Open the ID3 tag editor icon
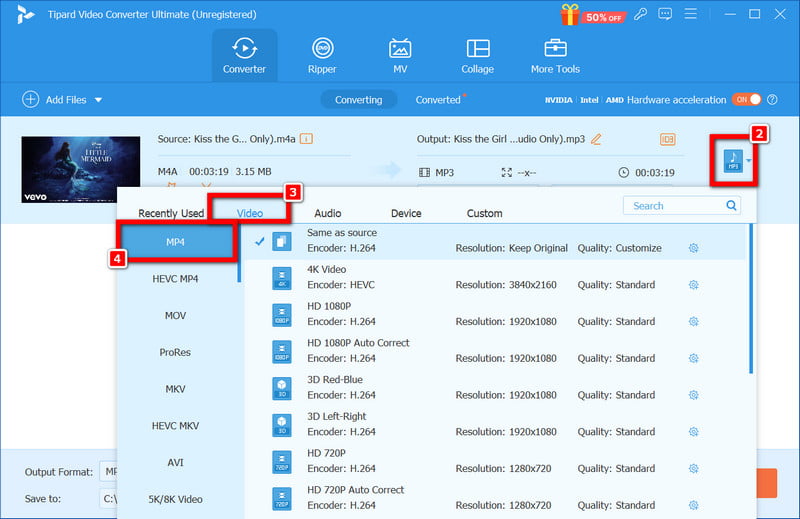This screenshot has width=800, height=519. [667, 139]
